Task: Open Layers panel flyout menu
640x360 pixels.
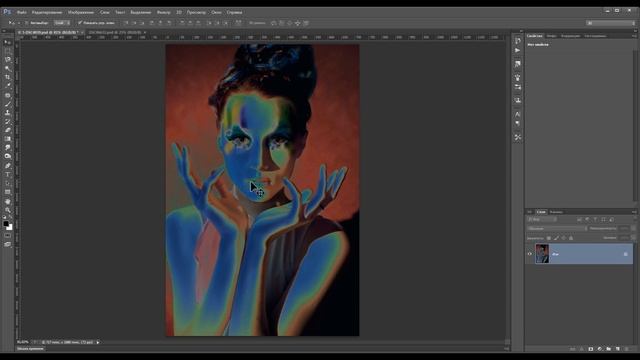Action: click(x=633, y=212)
